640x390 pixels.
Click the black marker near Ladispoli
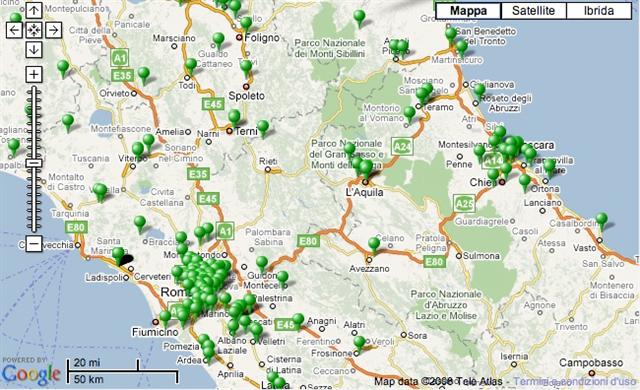coord(126,259)
